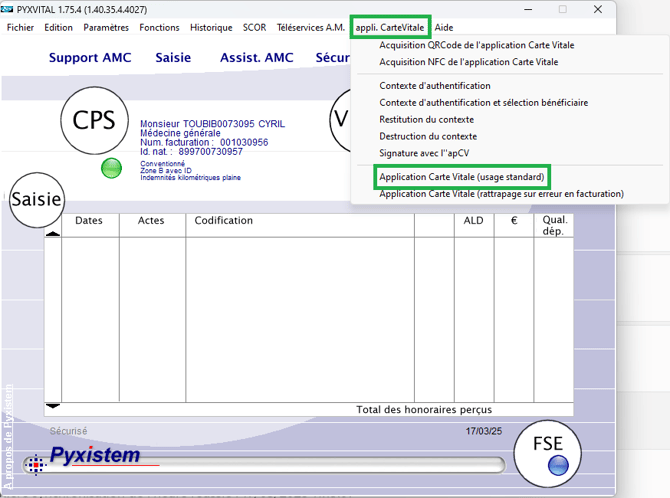Viewport: 670px width, 498px height.
Task: Open the Historique menu
Action: (211, 27)
